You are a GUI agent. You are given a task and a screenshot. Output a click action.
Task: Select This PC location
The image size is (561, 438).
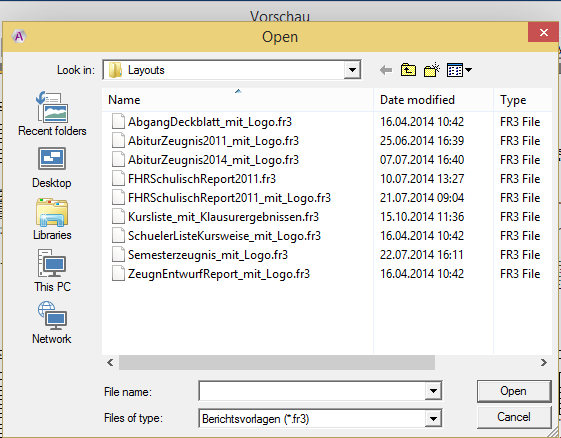pyautogui.click(x=52, y=271)
